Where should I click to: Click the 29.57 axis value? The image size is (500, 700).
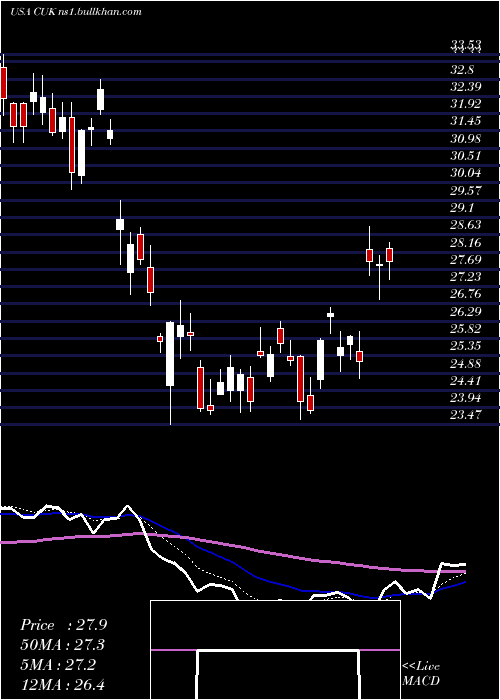point(466,191)
